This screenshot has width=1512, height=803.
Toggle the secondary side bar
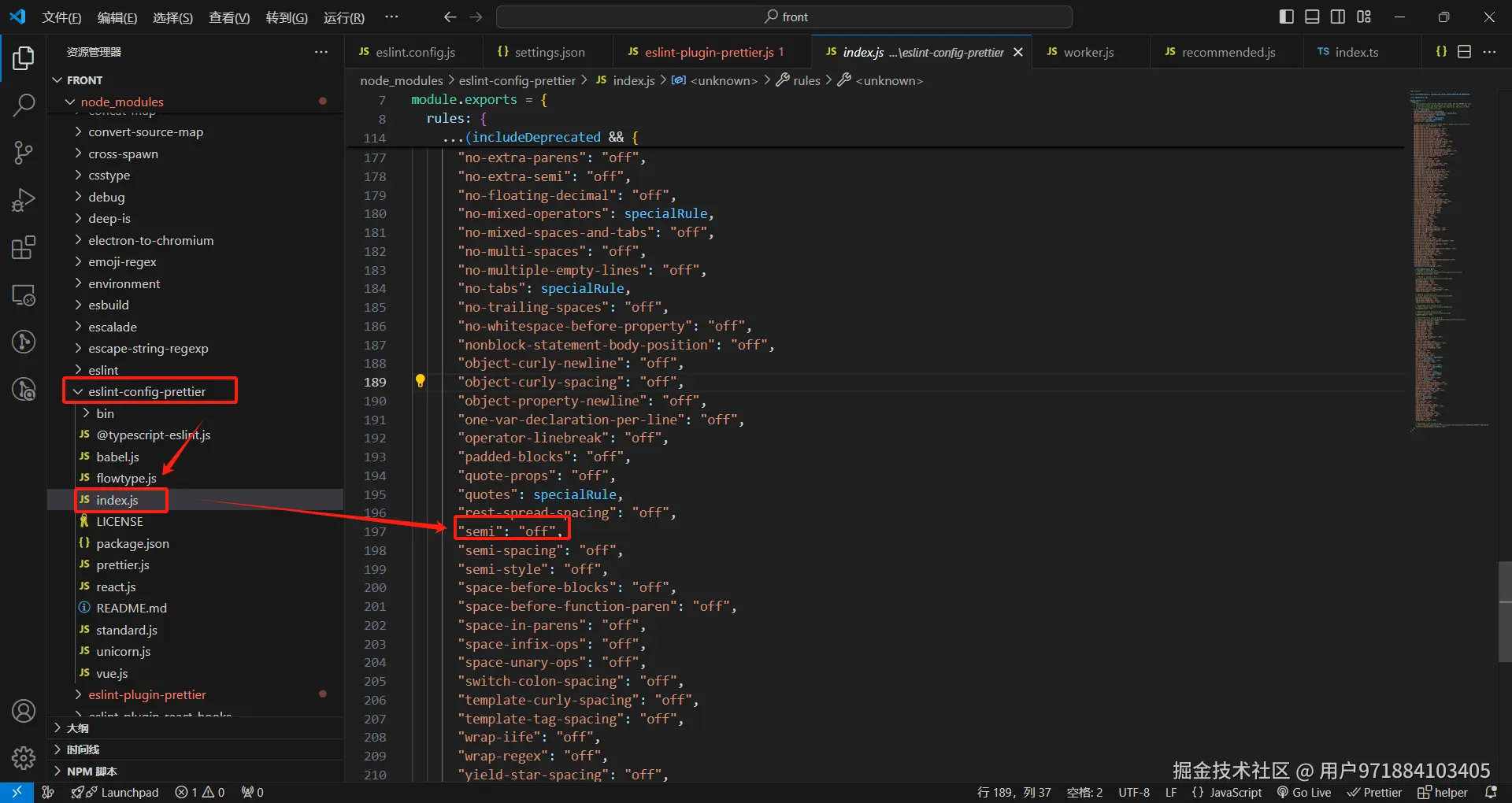tap(1338, 17)
